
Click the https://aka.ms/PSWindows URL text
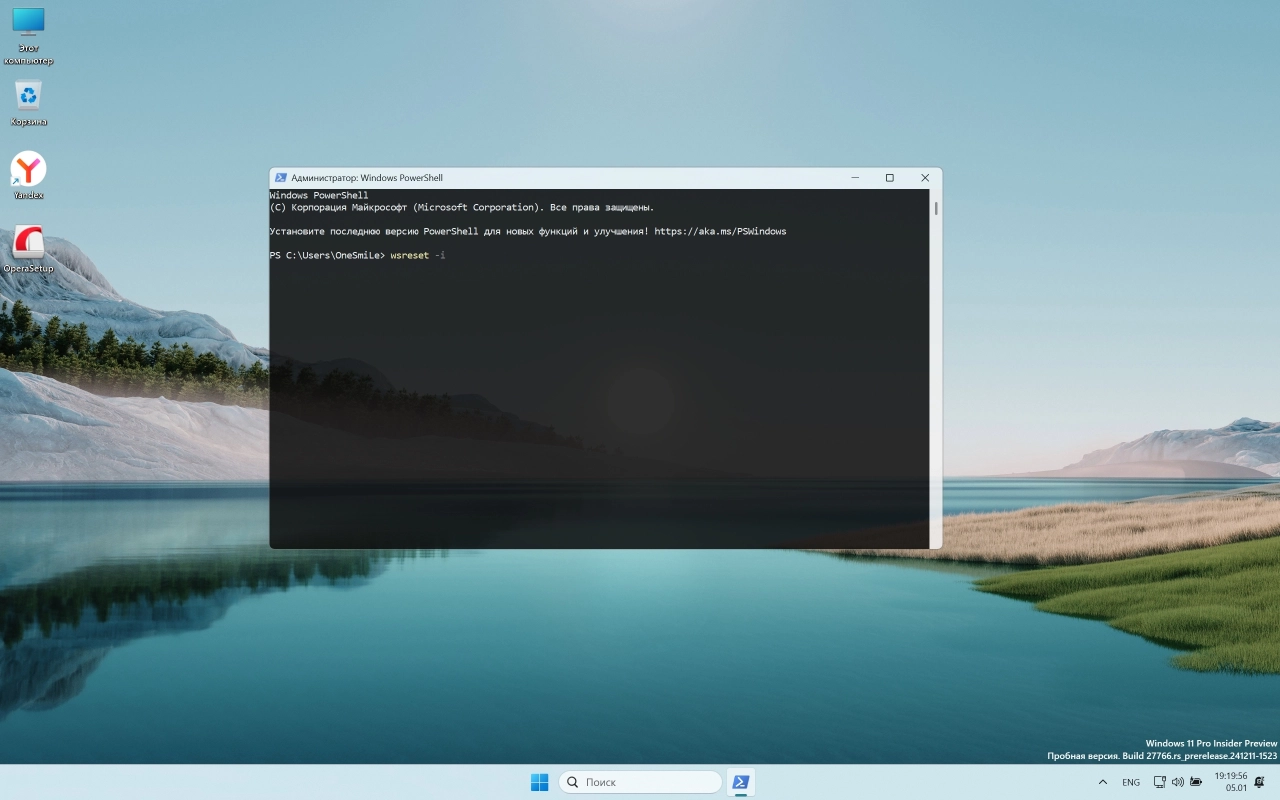[x=720, y=232]
